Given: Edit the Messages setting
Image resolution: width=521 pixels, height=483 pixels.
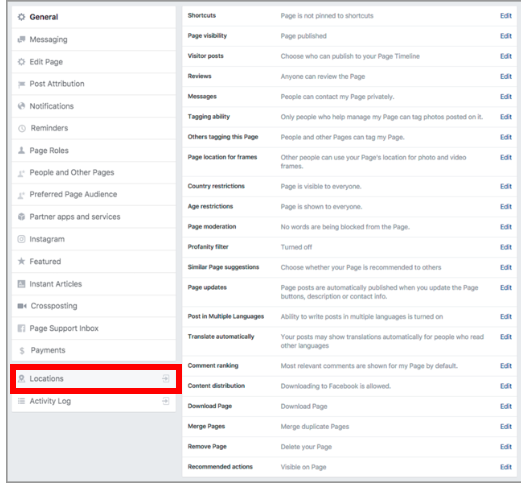Looking at the screenshot, I should (x=506, y=97).
